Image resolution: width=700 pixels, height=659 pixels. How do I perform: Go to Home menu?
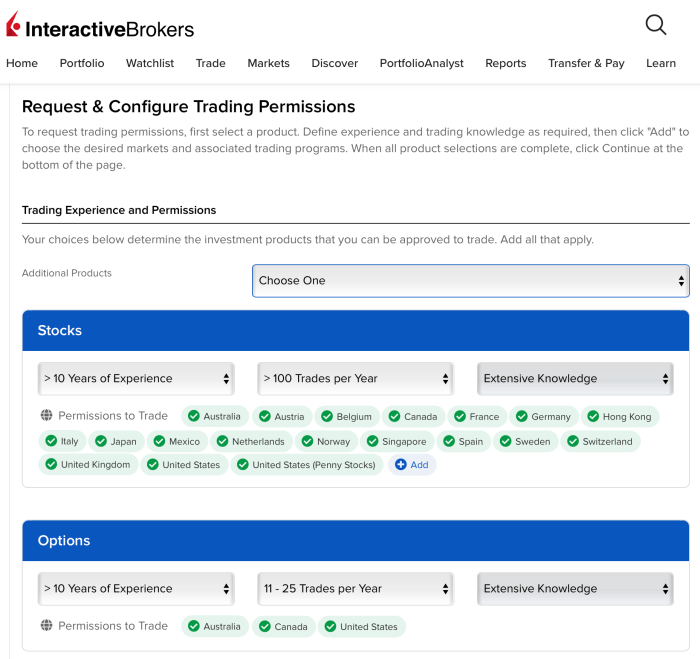(x=22, y=63)
